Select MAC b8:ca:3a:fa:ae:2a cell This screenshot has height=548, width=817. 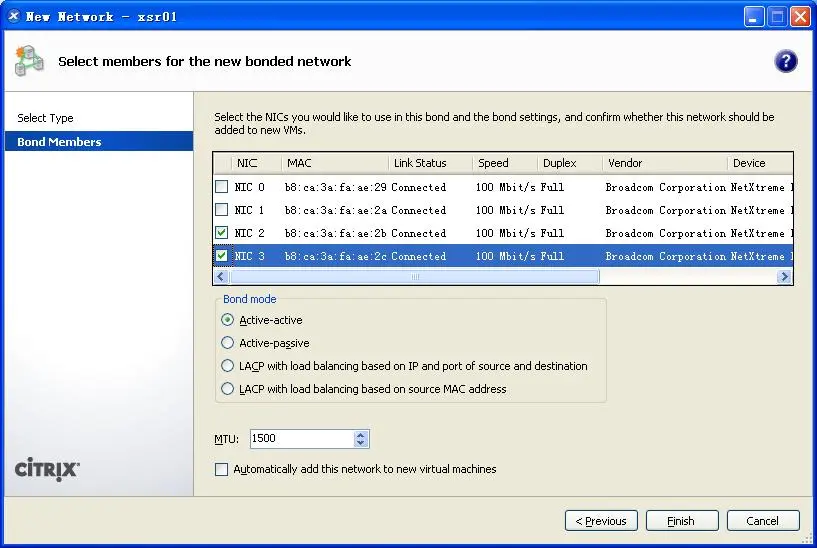[336, 210]
